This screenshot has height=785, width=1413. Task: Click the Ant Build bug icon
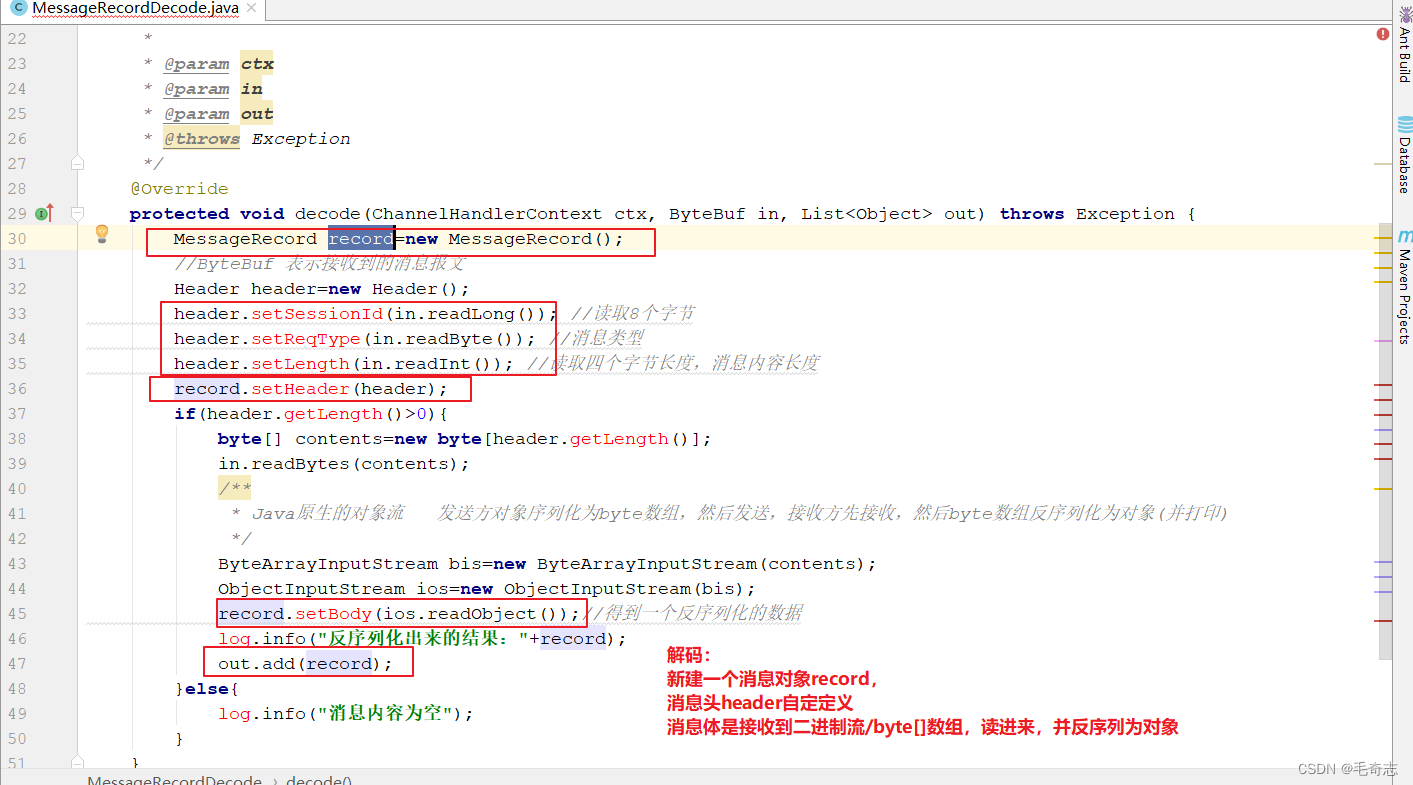[x=1404, y=12]
